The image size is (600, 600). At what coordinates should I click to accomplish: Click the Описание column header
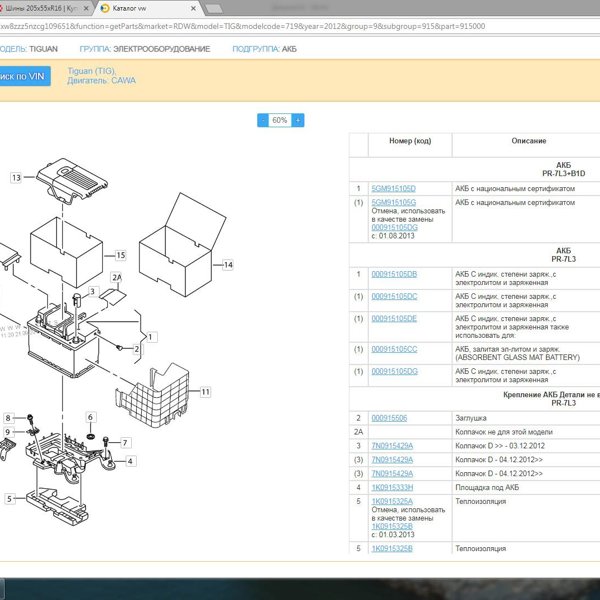coord(528,141)
